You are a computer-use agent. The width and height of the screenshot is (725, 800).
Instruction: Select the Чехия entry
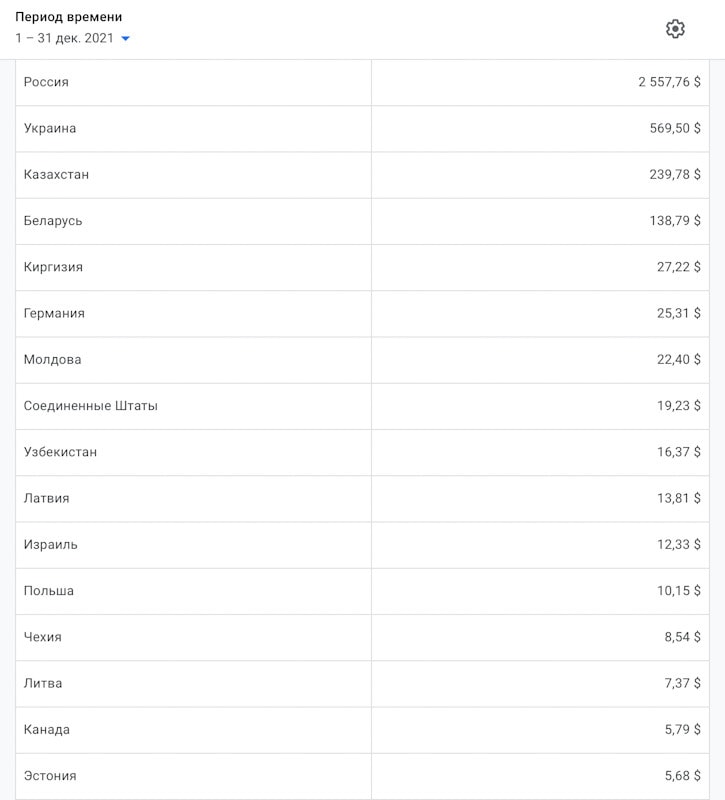362,638
